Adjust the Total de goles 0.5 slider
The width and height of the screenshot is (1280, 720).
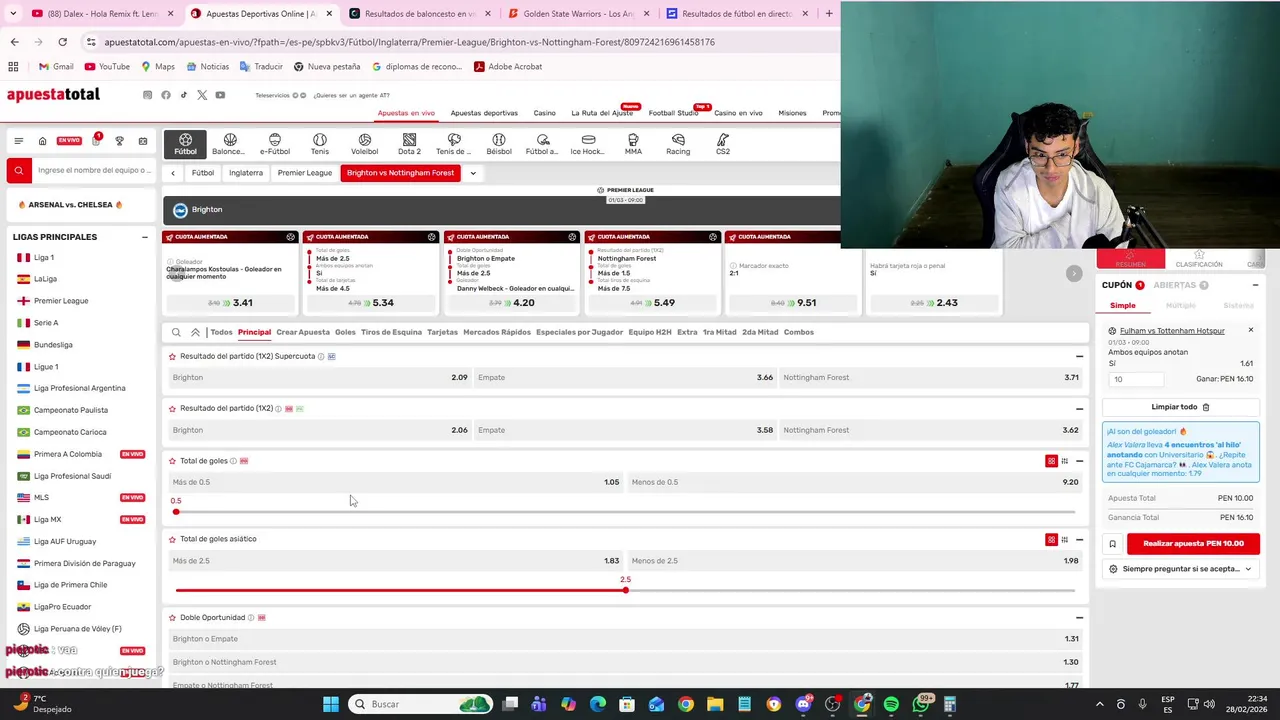pyautogui.click(x=176, y=512)
